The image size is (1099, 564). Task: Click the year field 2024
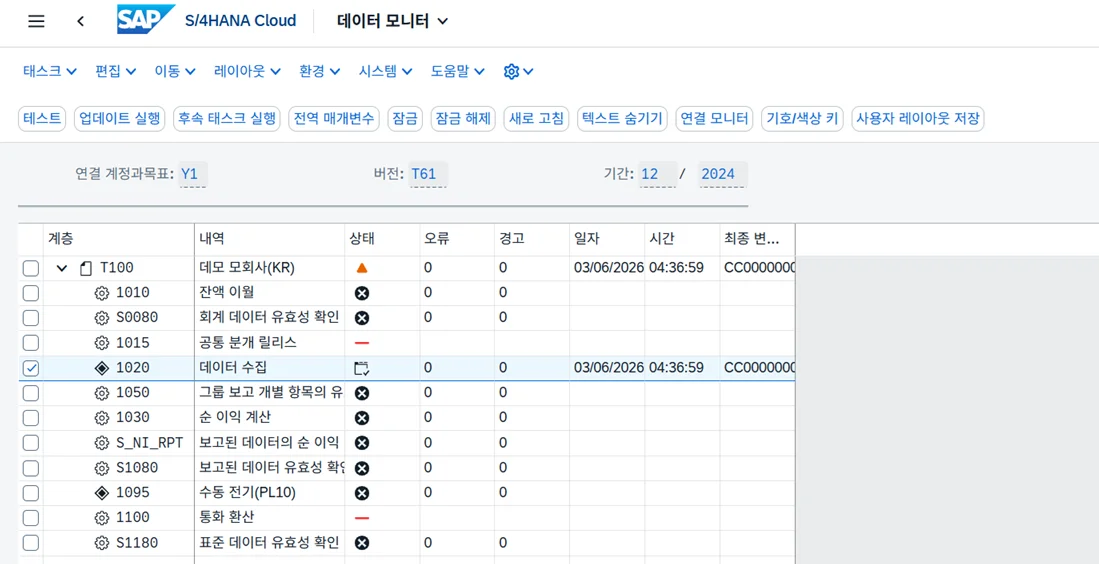point(723,174)
